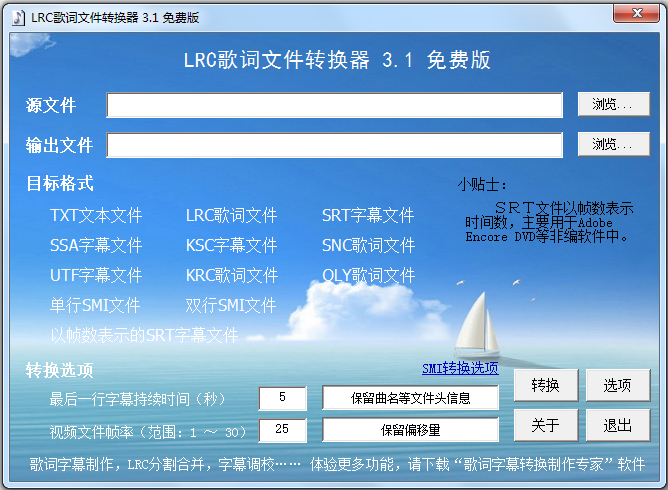
Task: Click the music note title bar icon
Action: (18, 17)
